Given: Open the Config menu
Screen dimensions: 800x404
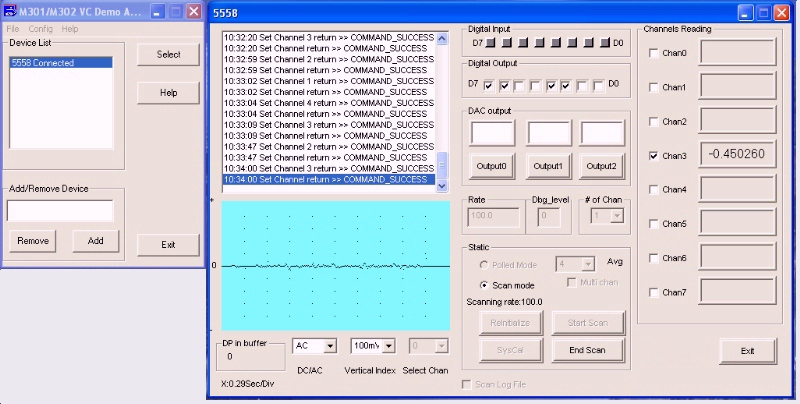Looking at the screenshot, I should (x=41, y=29).
